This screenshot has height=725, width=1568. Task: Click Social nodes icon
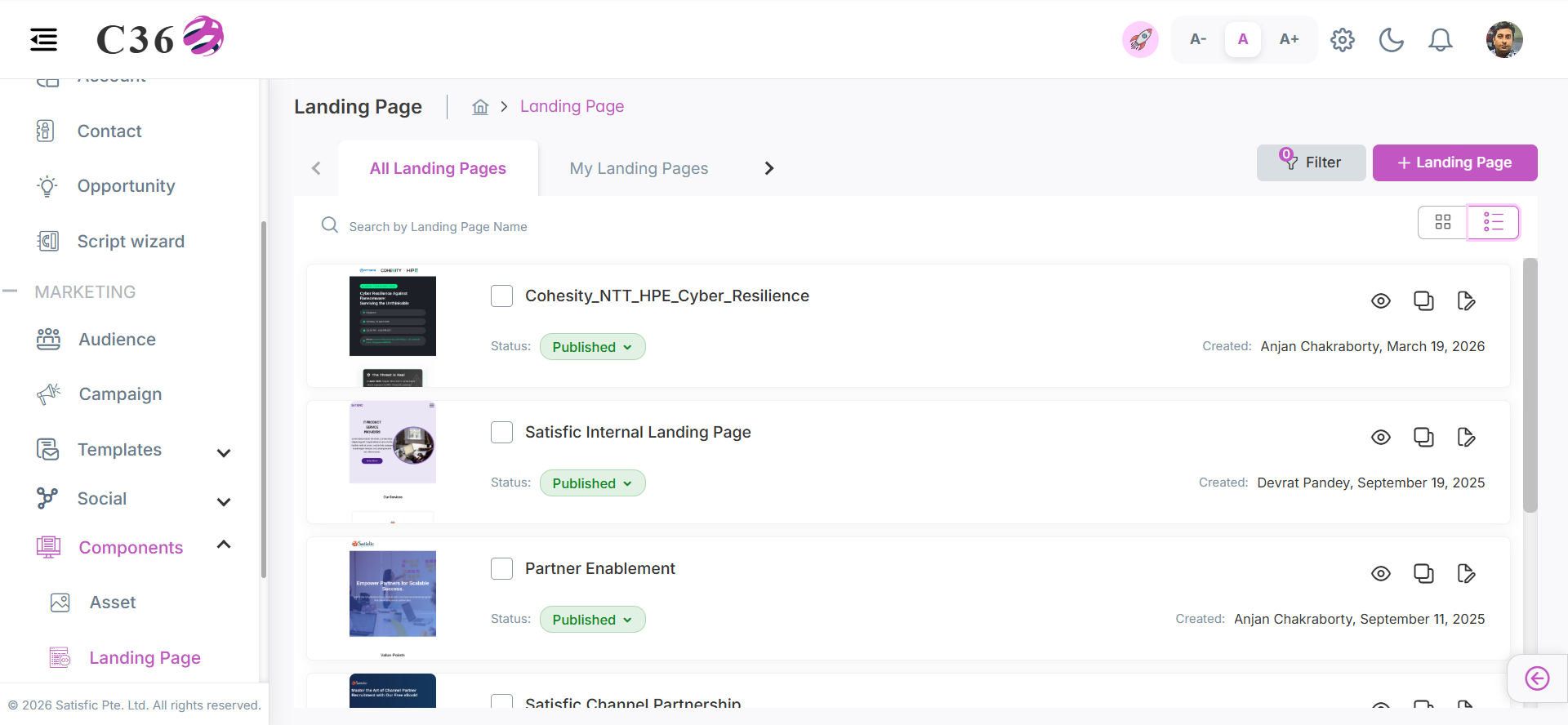click(x=47, y=498)
